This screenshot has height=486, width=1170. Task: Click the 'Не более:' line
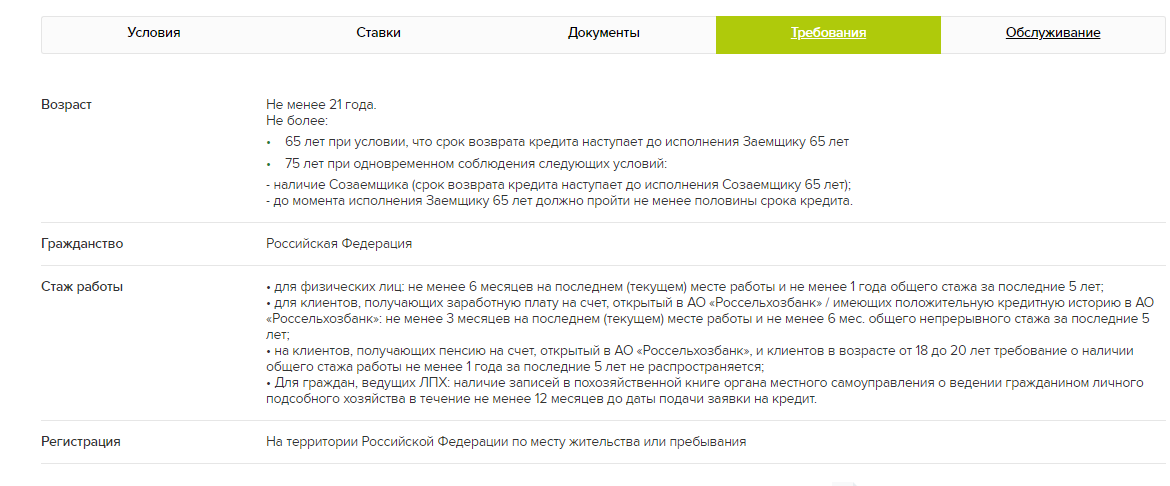click(x=292, y=120)
